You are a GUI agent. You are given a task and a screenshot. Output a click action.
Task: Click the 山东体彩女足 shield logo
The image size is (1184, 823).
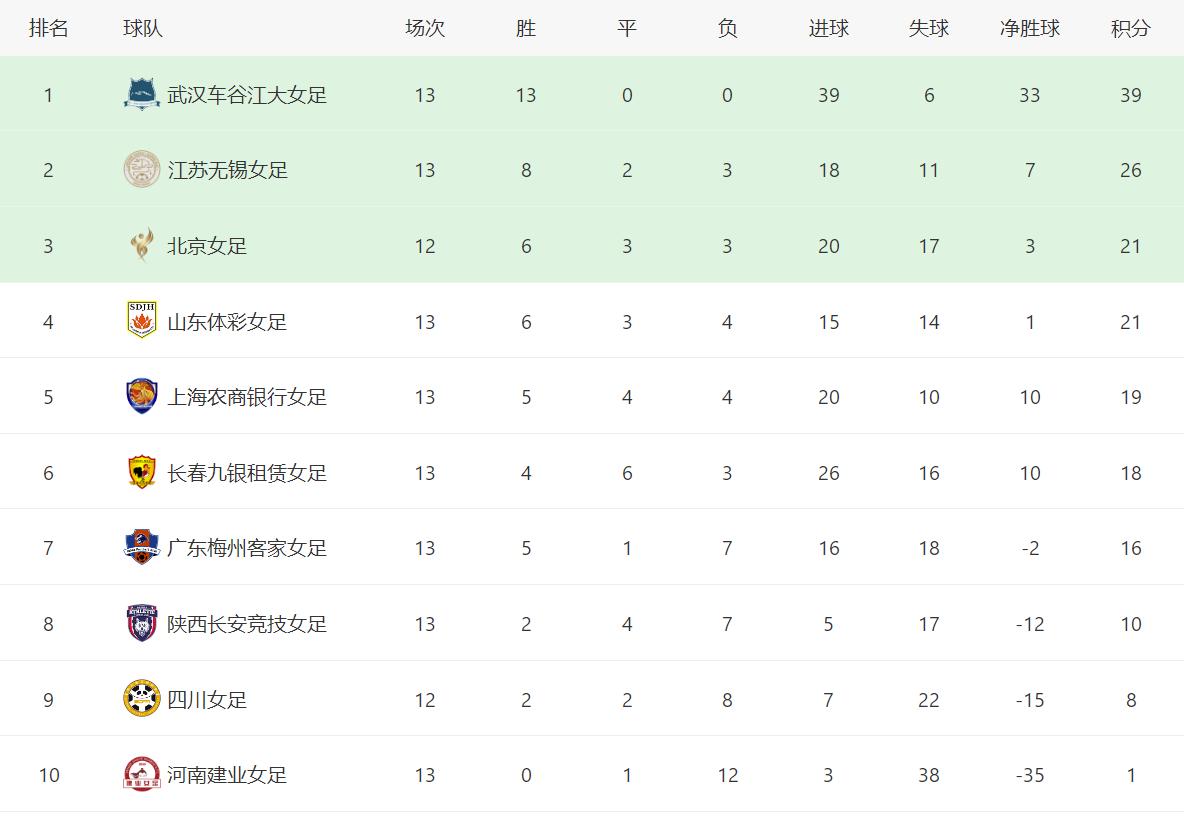click(142, 321)
